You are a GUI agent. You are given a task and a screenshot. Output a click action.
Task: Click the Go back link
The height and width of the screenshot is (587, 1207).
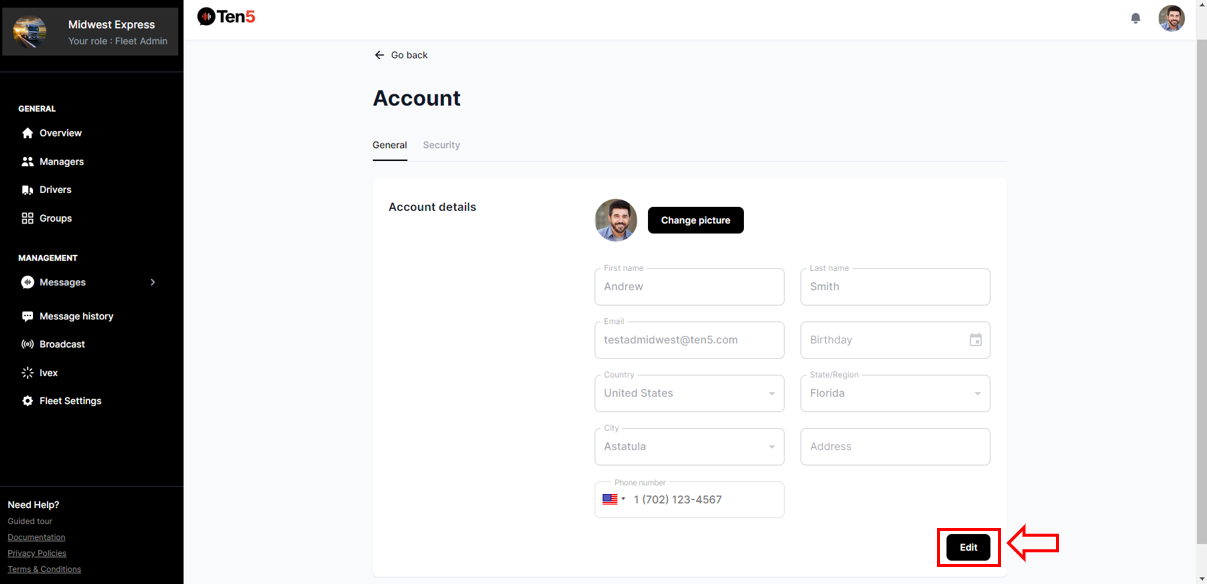(x=400, y=55)
